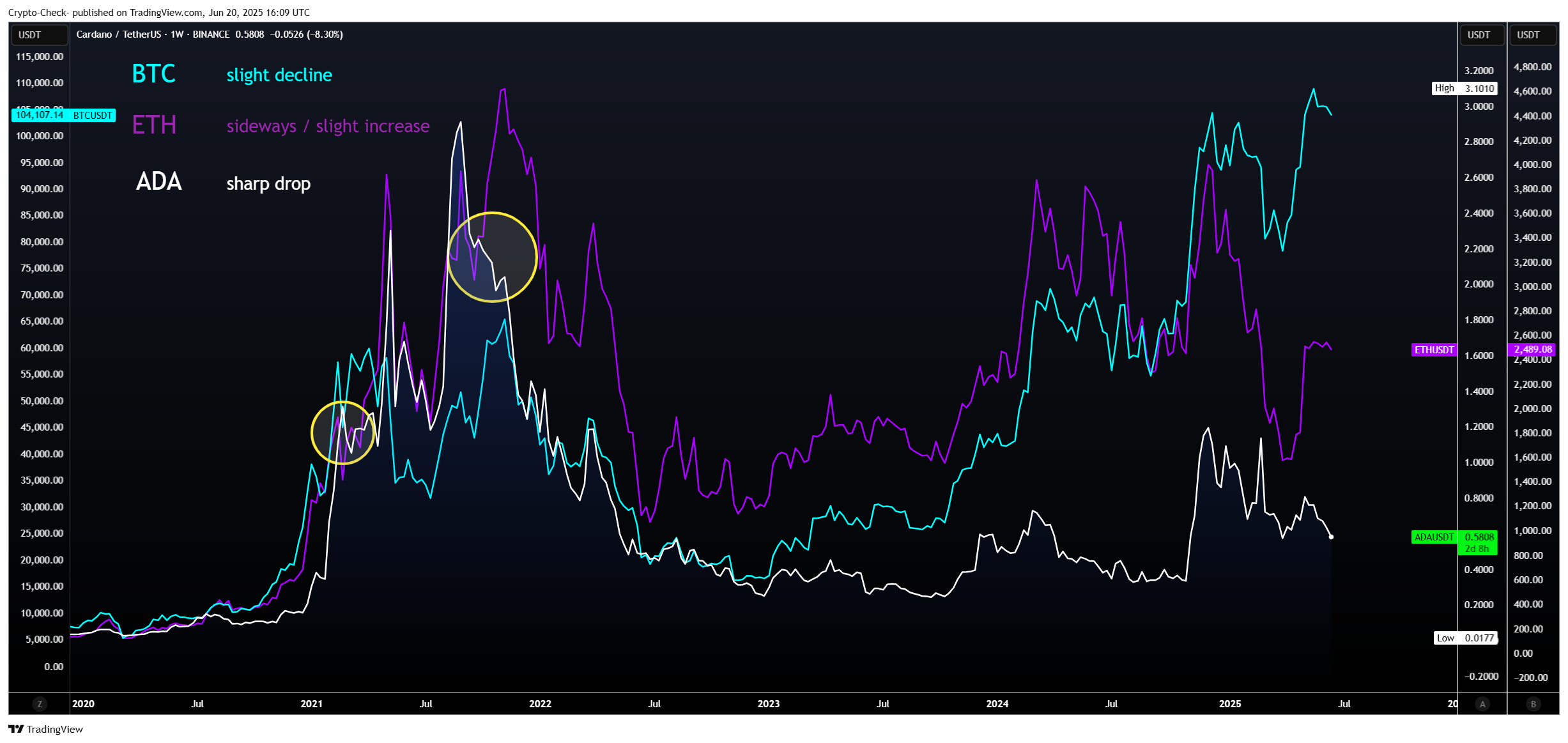Click the 2022 time axis label
The image size is (1568, 743).
[540, 703]
